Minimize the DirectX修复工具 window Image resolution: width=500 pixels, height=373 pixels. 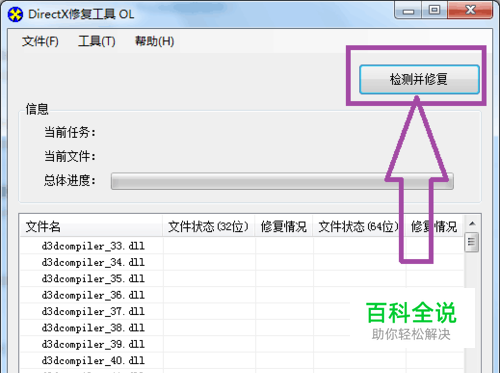[x=408, y=10]
